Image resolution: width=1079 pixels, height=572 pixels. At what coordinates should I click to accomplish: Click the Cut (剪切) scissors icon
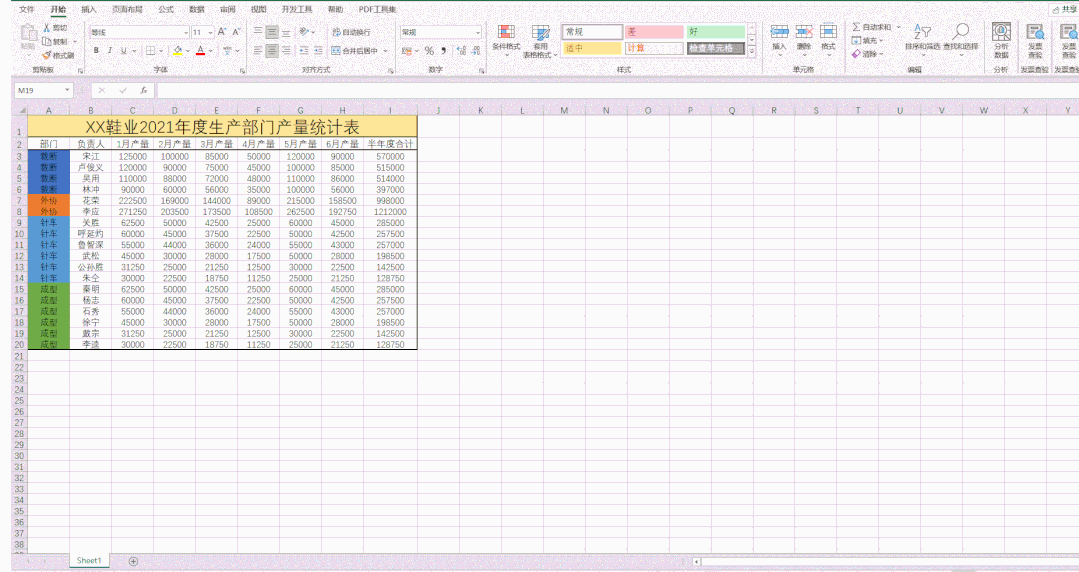tap(47, 28)
